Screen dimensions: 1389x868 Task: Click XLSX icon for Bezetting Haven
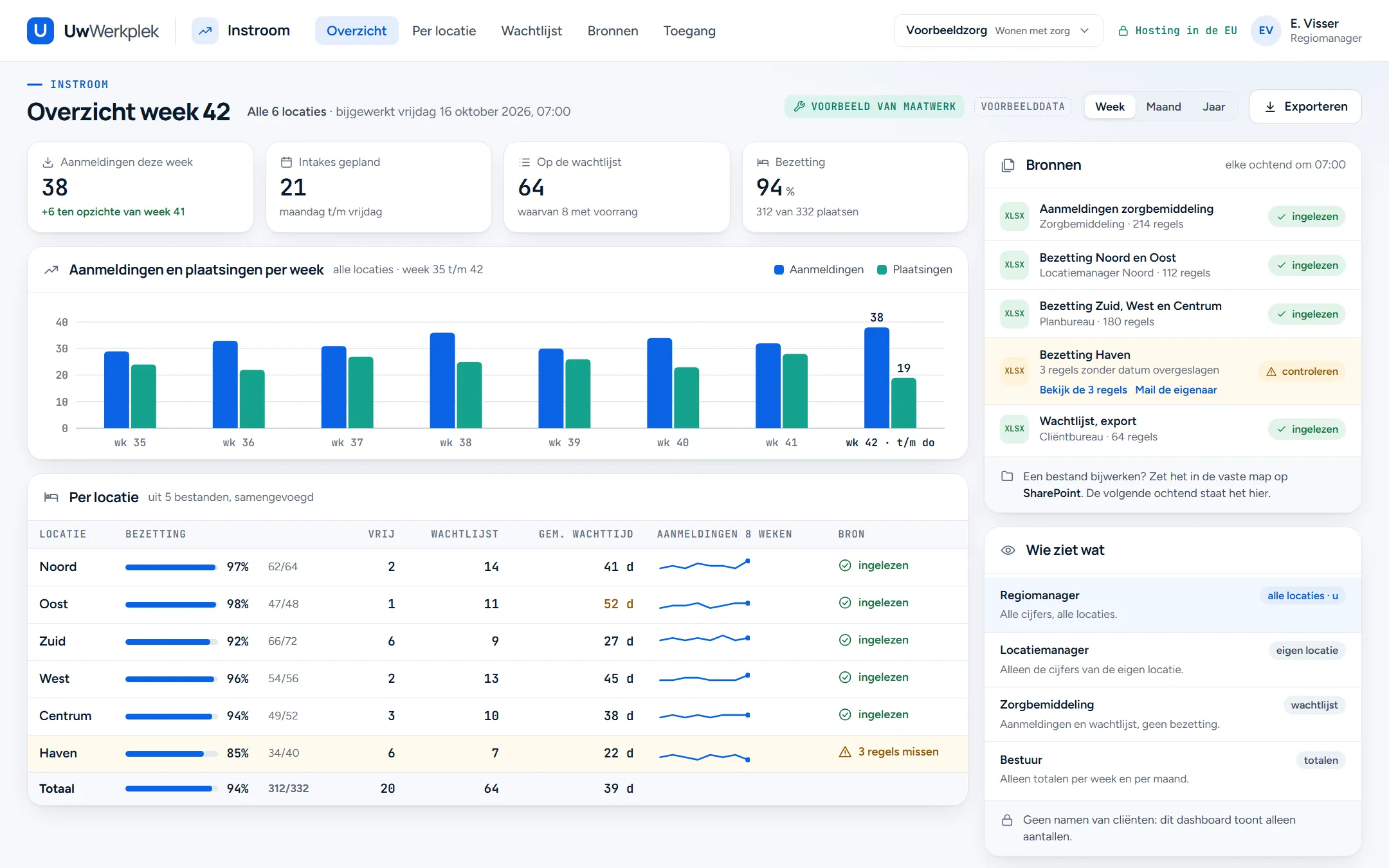coord(1014,371)
